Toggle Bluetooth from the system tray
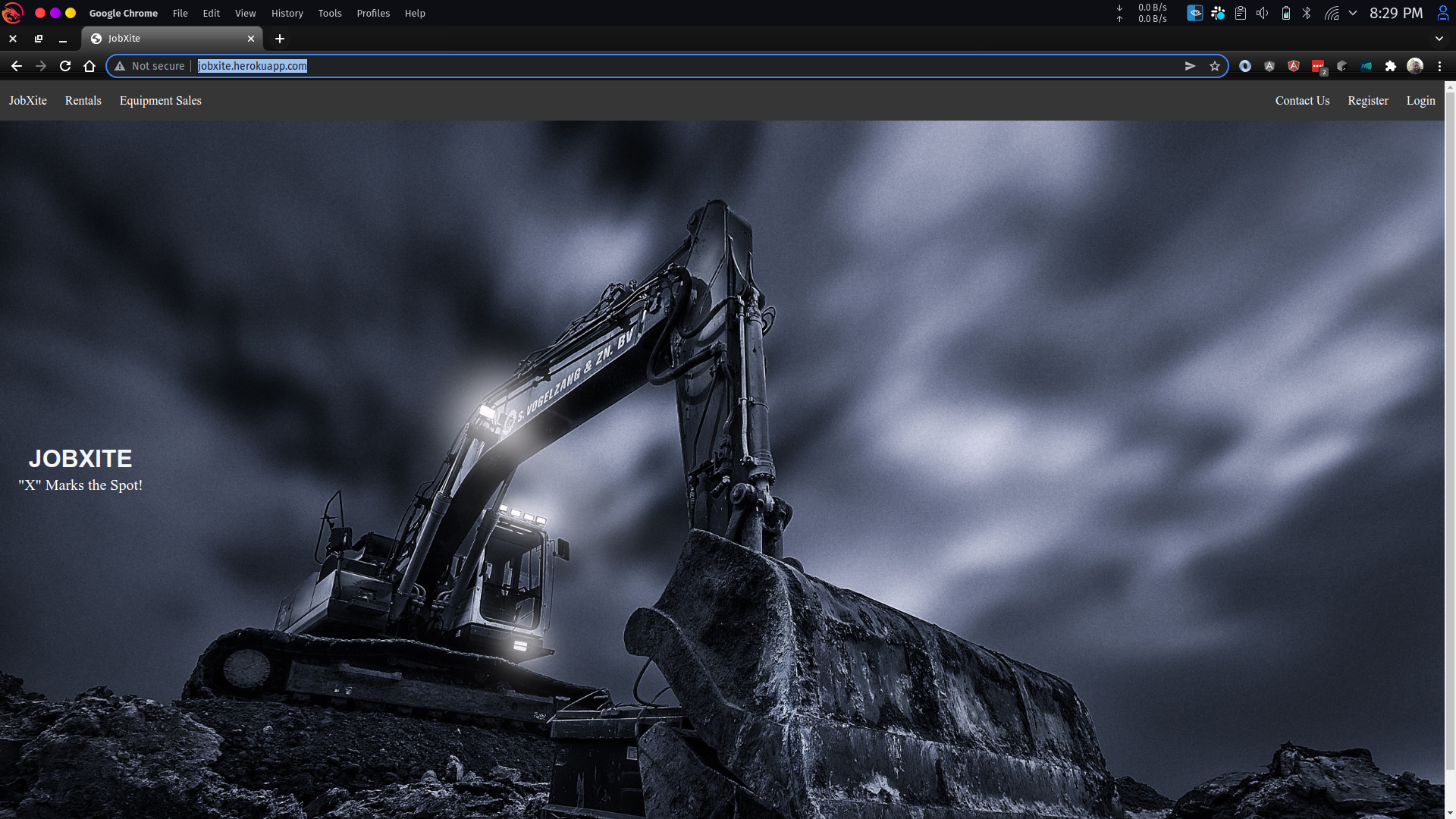This screenshot has width=1456, height=819. (x=1307, y=13)
